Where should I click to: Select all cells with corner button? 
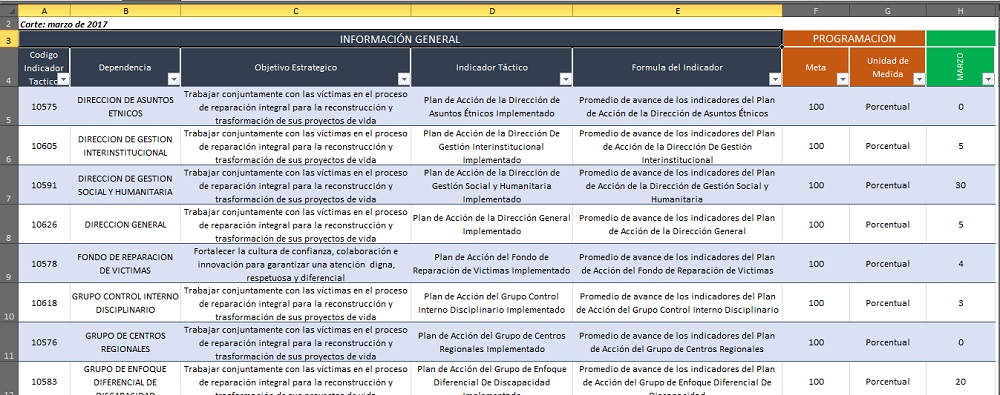[9, 11]
